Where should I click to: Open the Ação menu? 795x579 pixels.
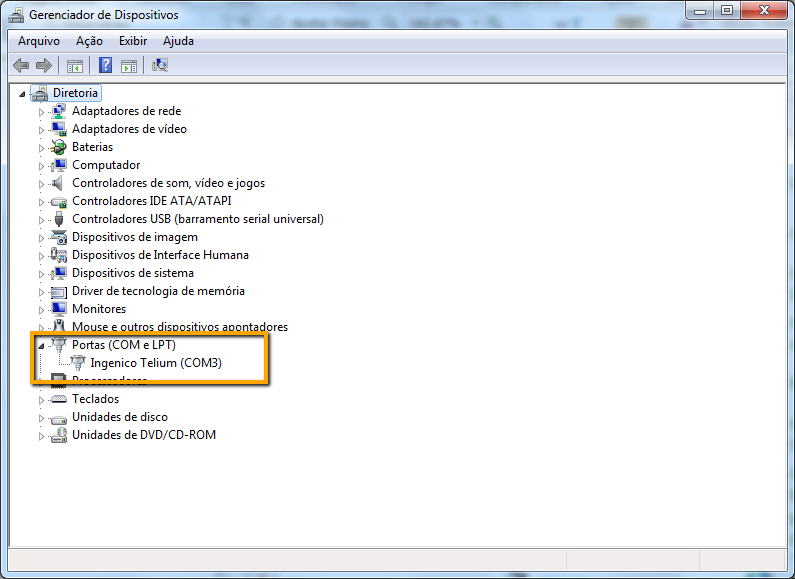tap(89, 41)
